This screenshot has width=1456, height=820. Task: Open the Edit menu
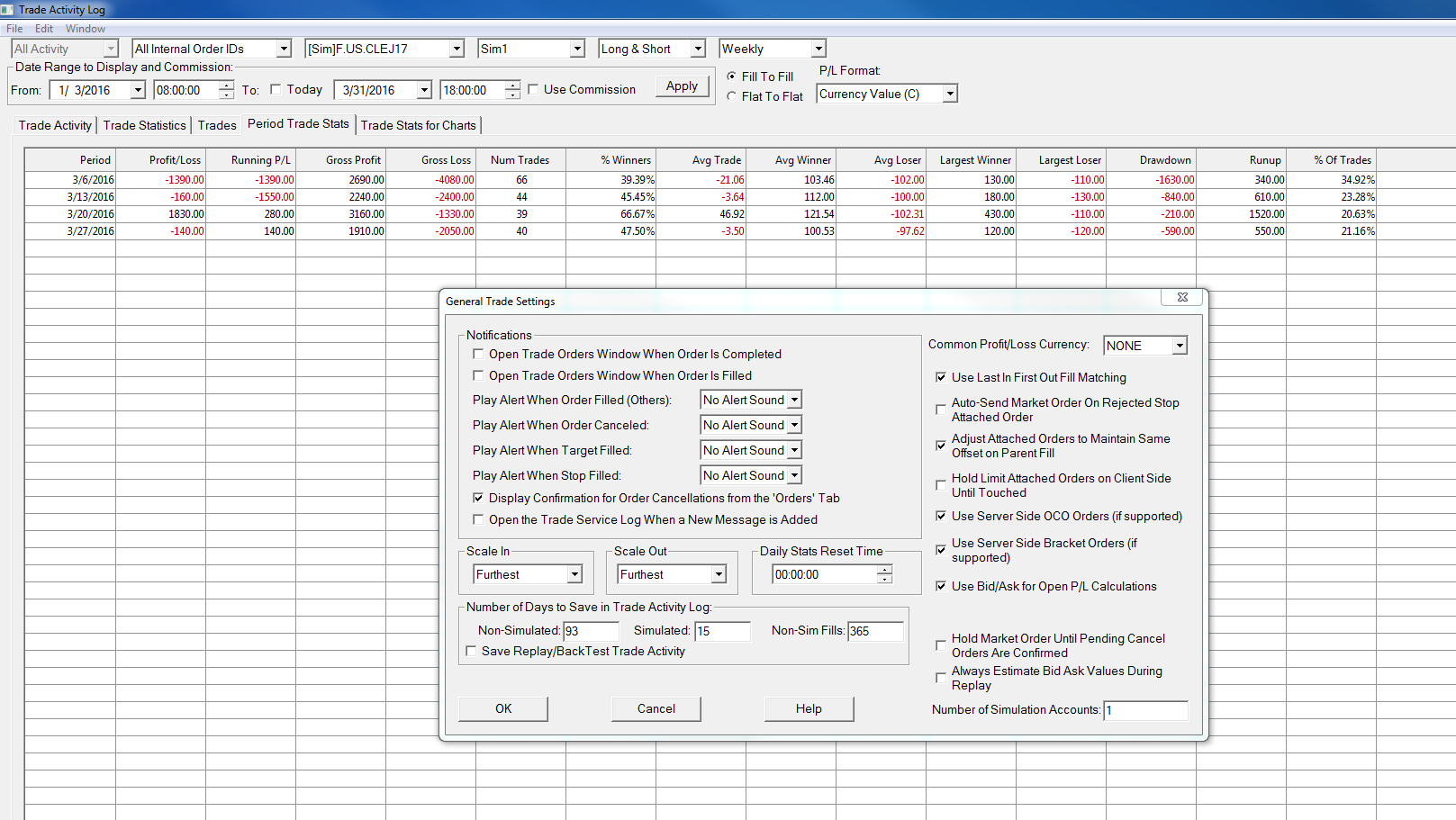tap(44, 29)
